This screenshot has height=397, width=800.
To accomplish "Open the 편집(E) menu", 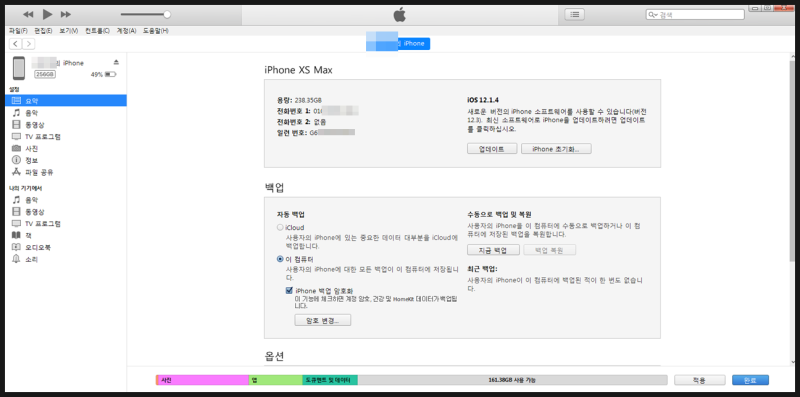I will pyautogui.click(x=43, y=31).
